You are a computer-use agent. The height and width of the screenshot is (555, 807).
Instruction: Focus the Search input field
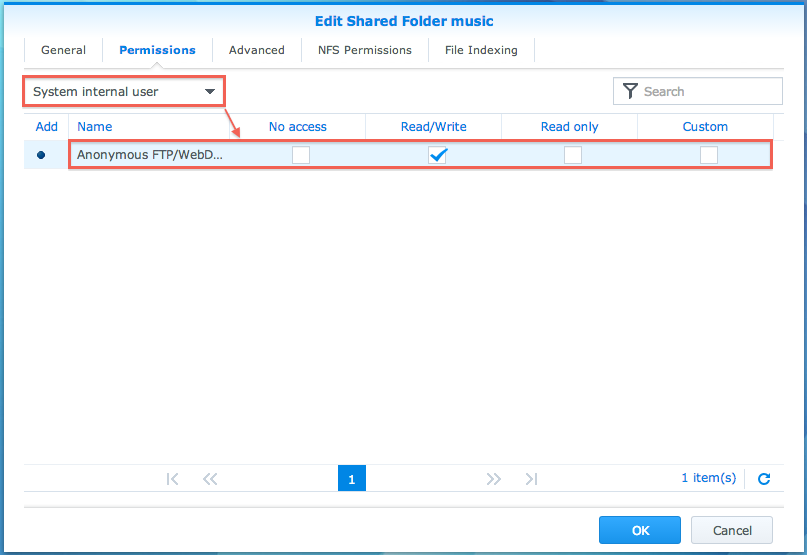point(708,92)
